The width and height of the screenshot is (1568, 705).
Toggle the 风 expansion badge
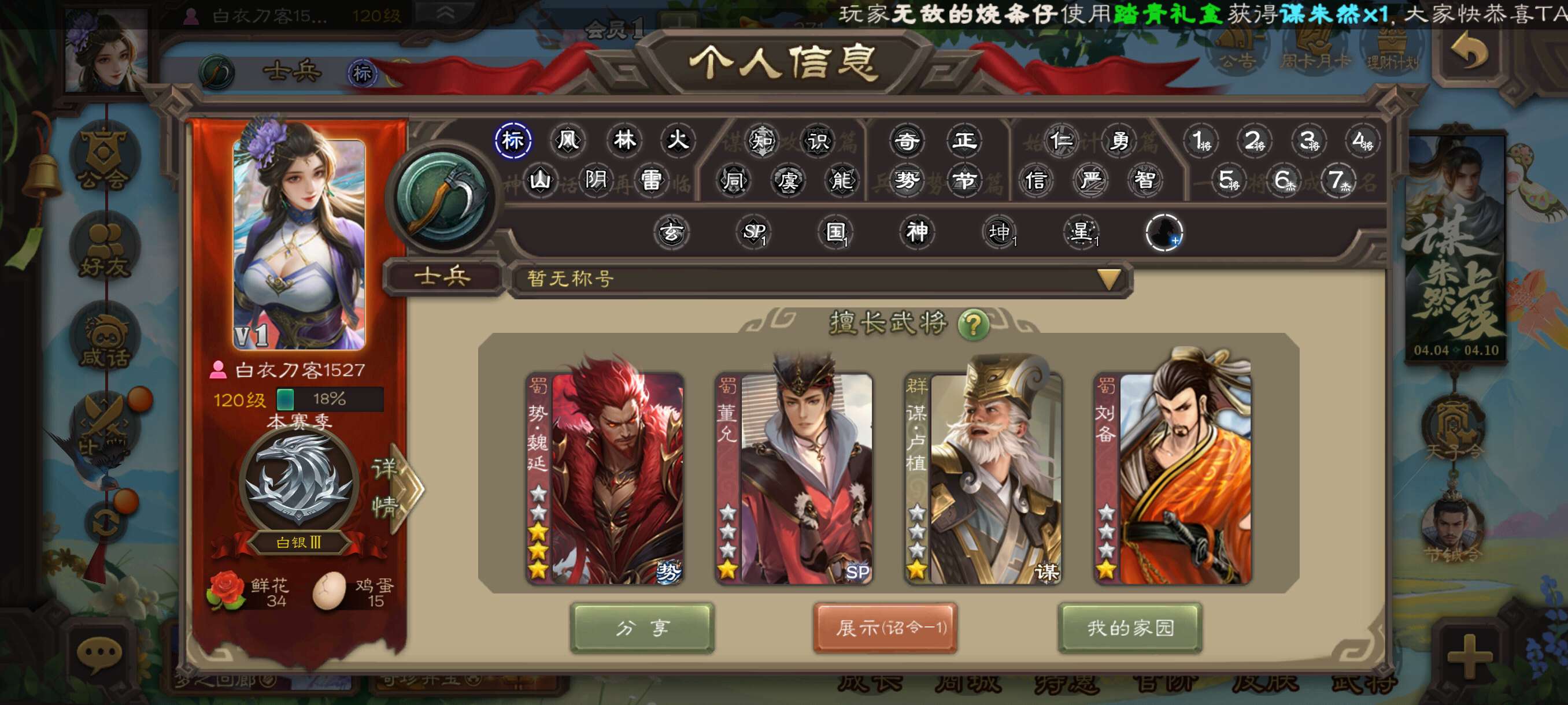(x=567, y=140)
